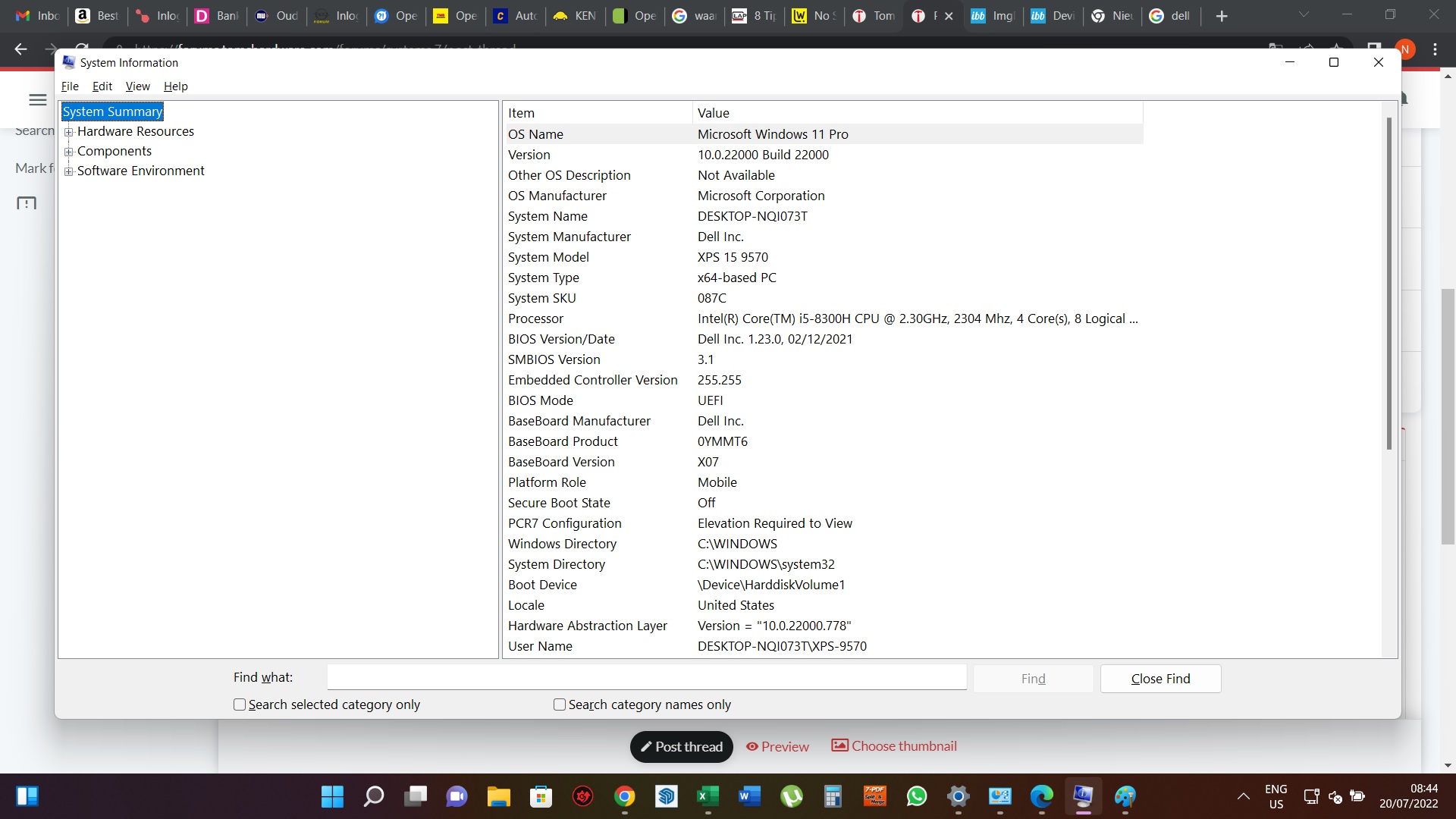Viewport: 1456px width, 819px height.
Task: Open the clock showing 08:44 20/07/2022
Action: coord(1408,796)
